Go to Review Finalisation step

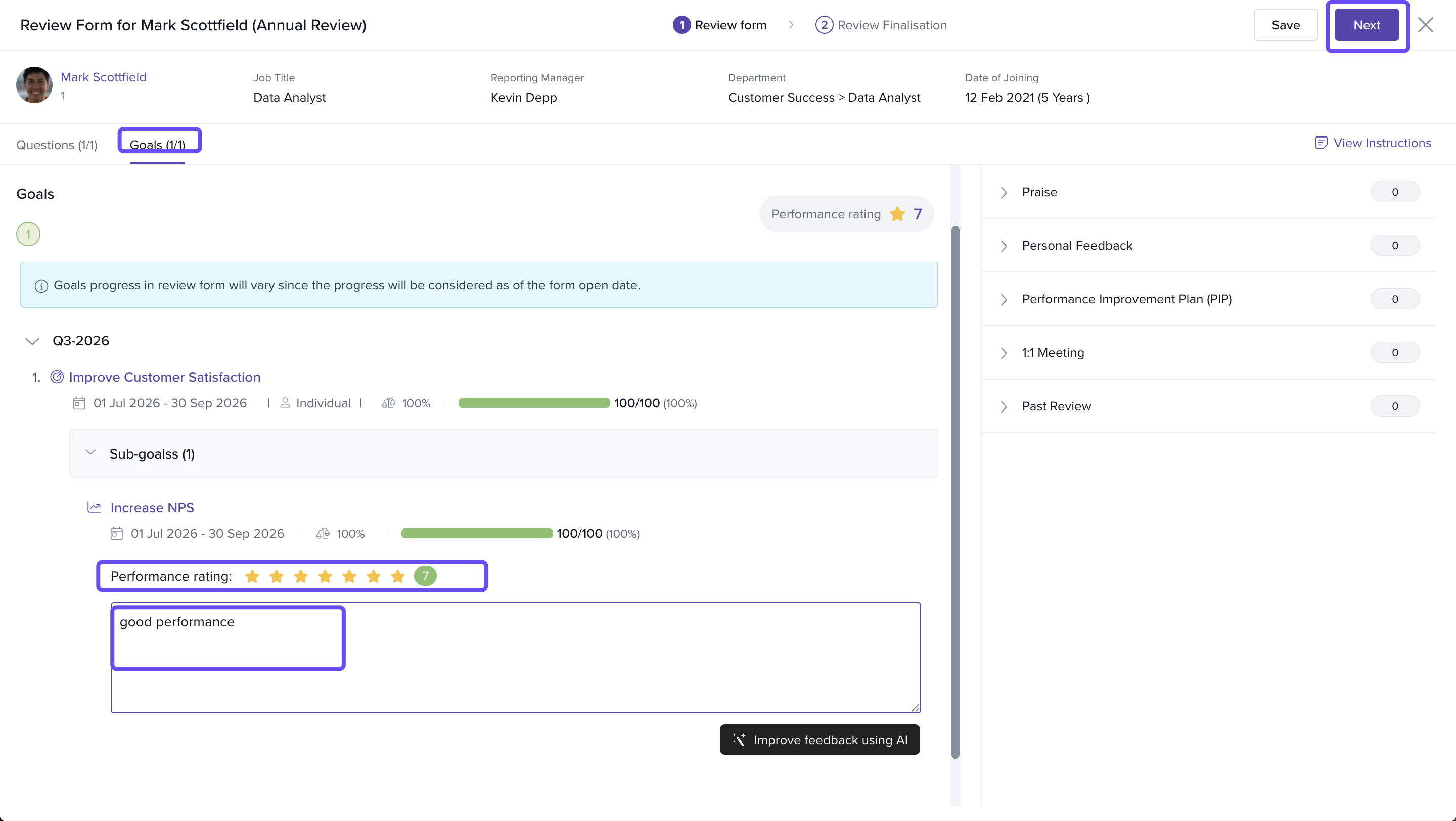click(x=881, y=25)
